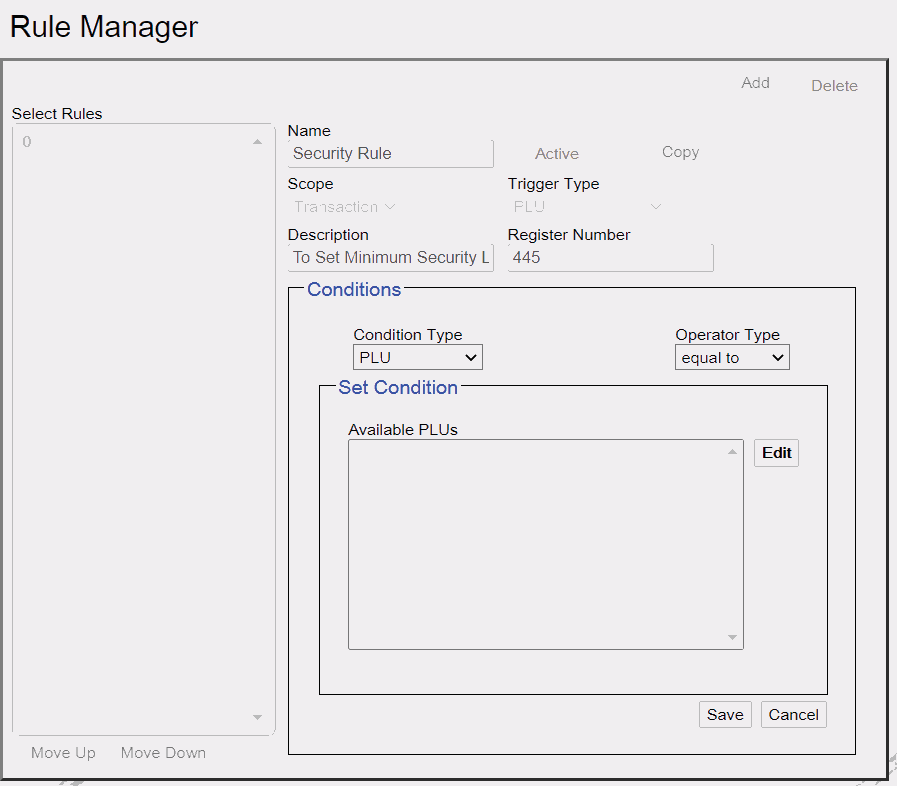Toggle the Active option
Viewport: 897px width, 786px height.
tap(557, 154)
